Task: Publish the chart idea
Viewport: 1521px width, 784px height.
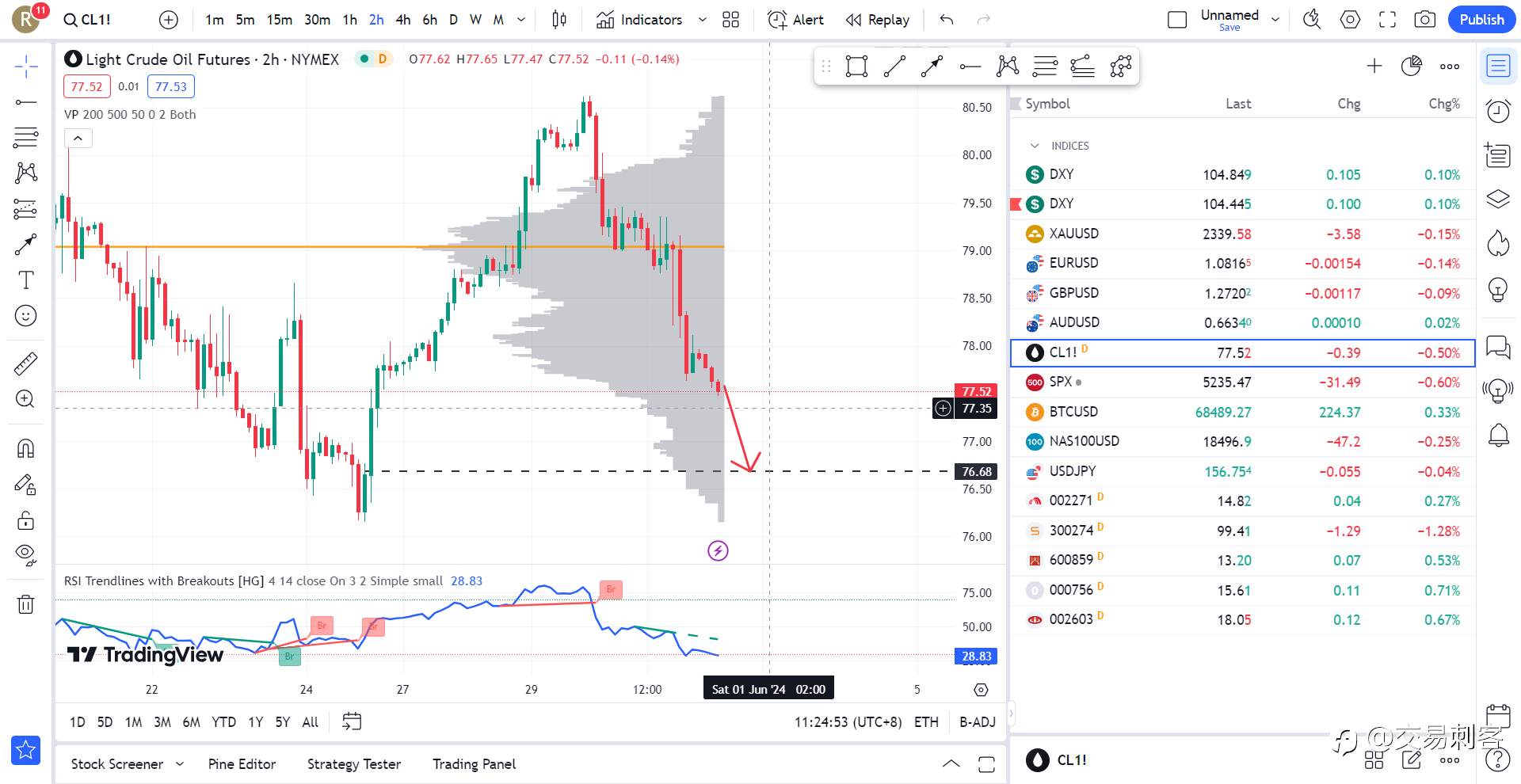Action: [x=1481, y=20]
